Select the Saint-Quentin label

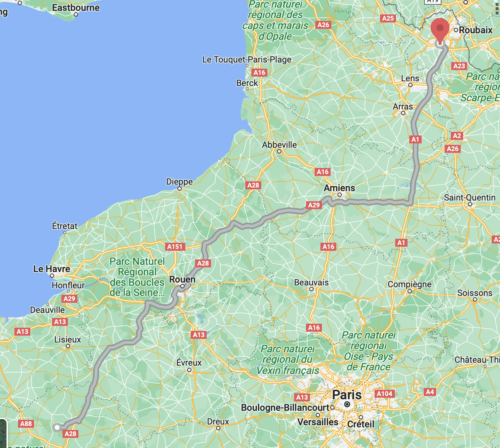pyautogui.click(x=470, y=198)
